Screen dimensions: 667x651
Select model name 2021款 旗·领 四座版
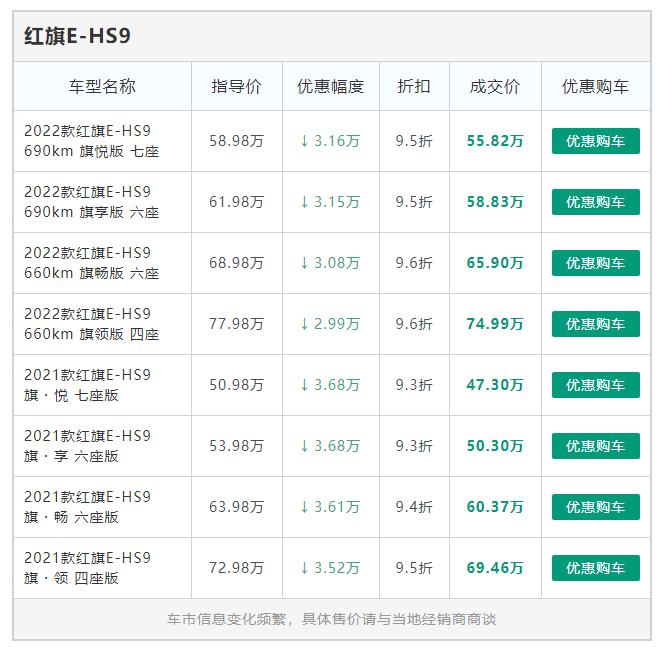[x=87, y=568]
